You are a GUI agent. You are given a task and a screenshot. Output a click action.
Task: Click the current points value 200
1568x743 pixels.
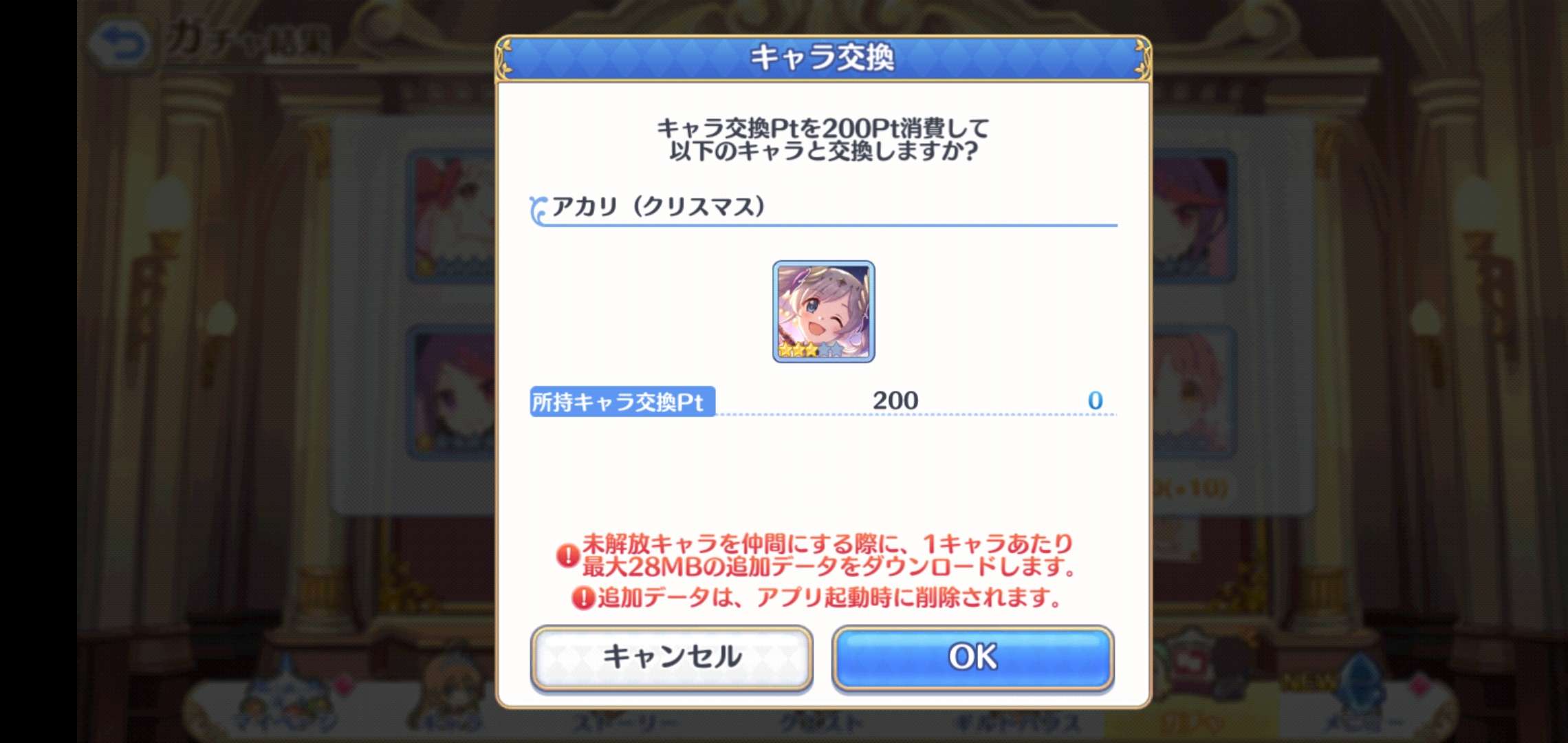click(x=895, y=400)
